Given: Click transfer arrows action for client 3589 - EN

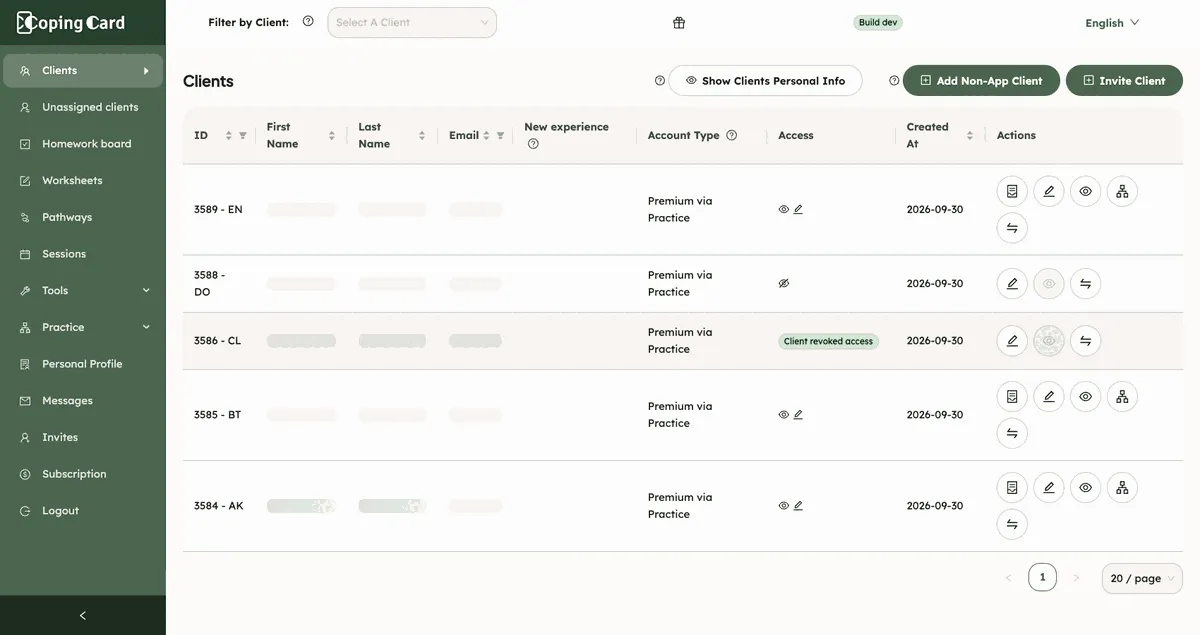Looking at the screenshot, I should pyautogui.click(x=1012, y=228).
